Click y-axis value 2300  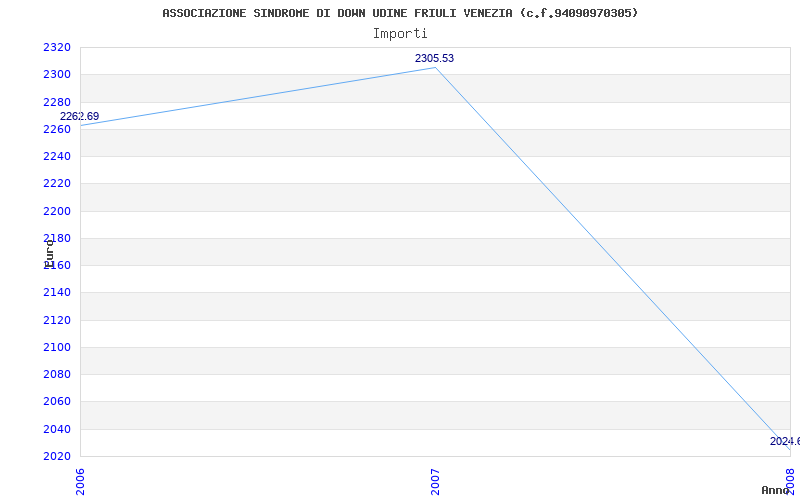coord(57,75)
